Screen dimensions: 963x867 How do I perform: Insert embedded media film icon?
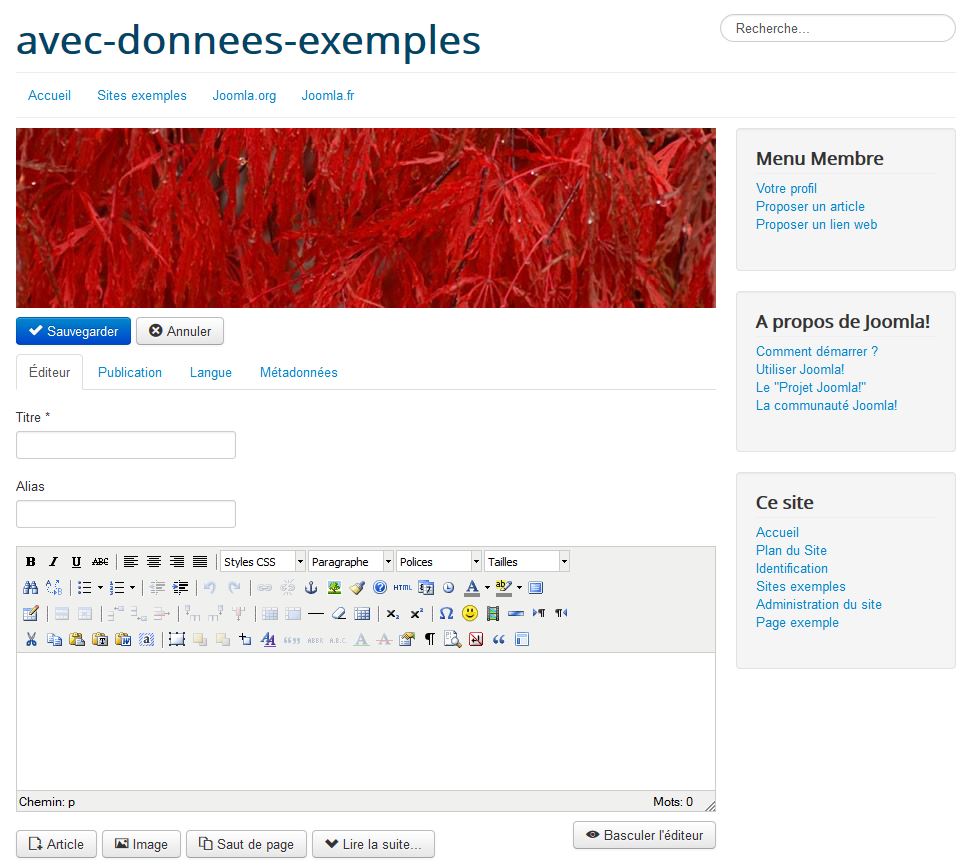click(493, 613)
